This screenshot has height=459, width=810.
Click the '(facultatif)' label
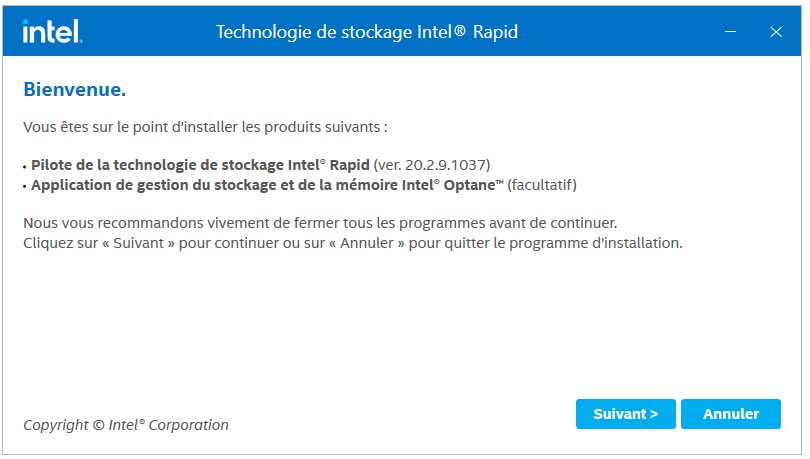coord(542,185)
